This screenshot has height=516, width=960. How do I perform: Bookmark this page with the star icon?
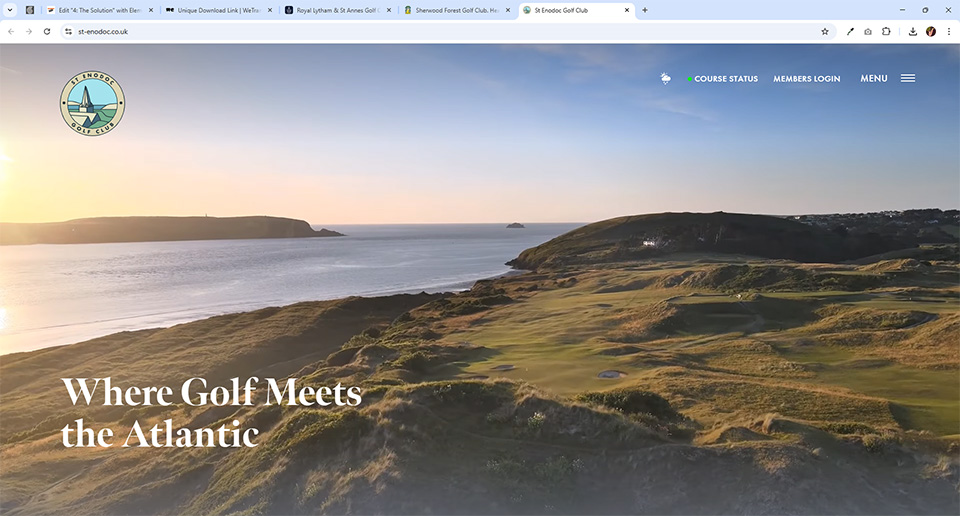pyautogui.click(x=825, y=31)
